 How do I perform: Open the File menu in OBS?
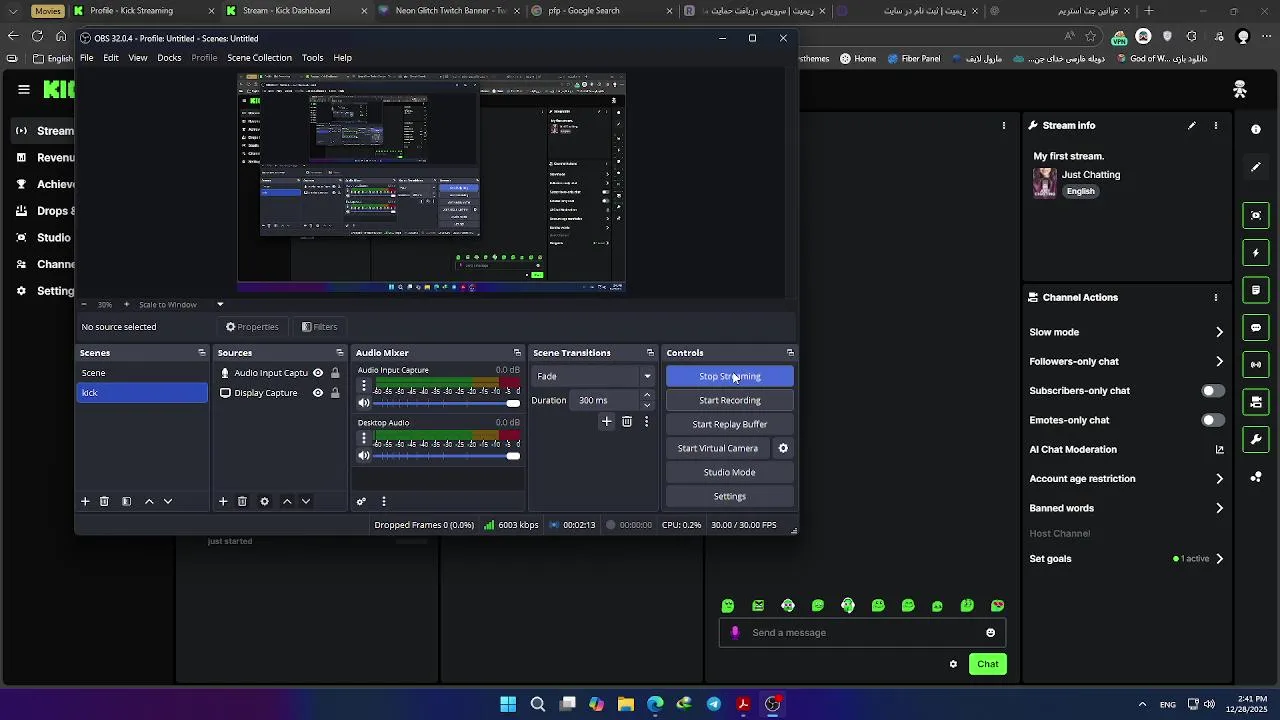(x=87, y=58)
